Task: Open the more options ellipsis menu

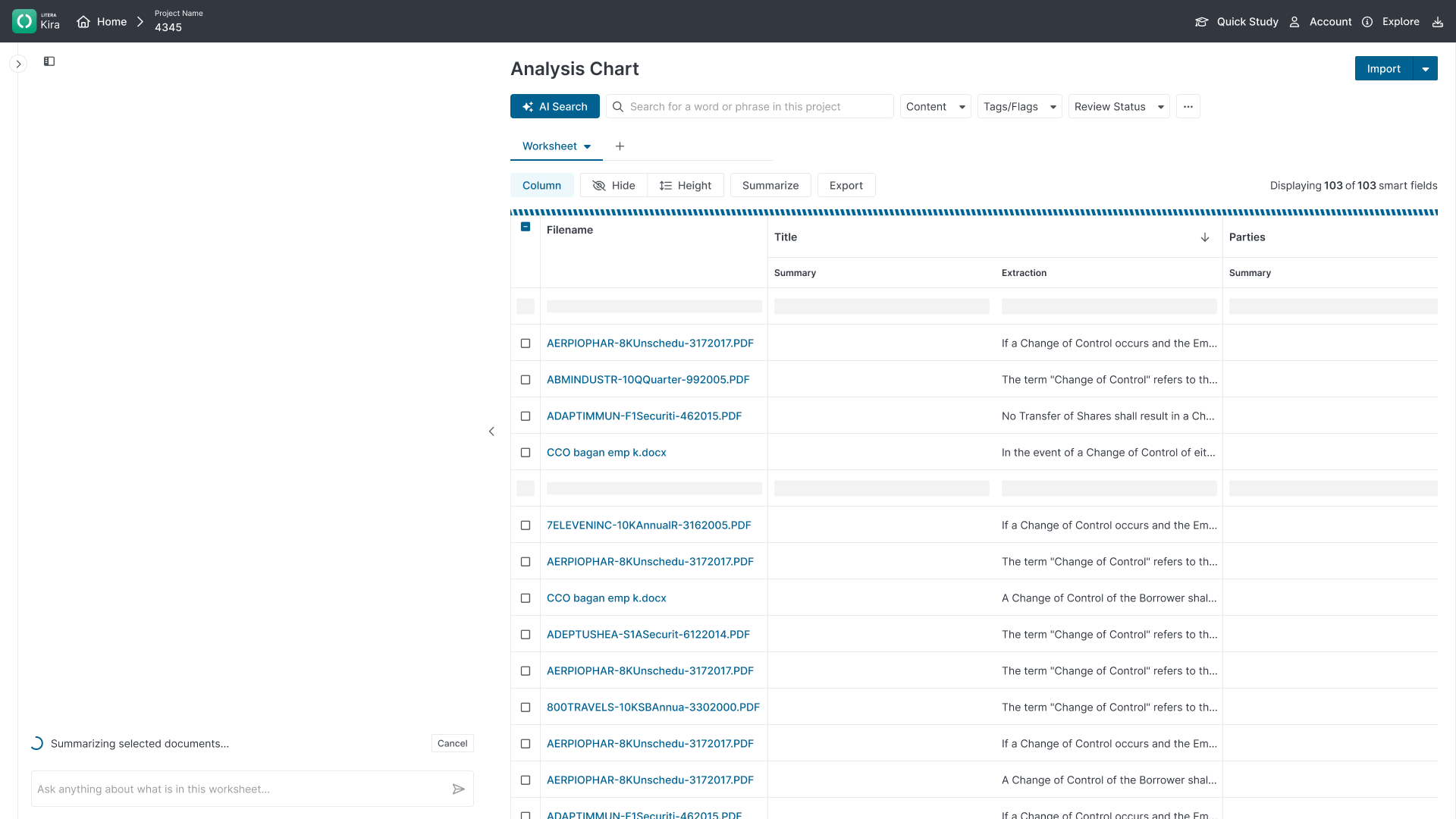Action: click(1188, 106)
